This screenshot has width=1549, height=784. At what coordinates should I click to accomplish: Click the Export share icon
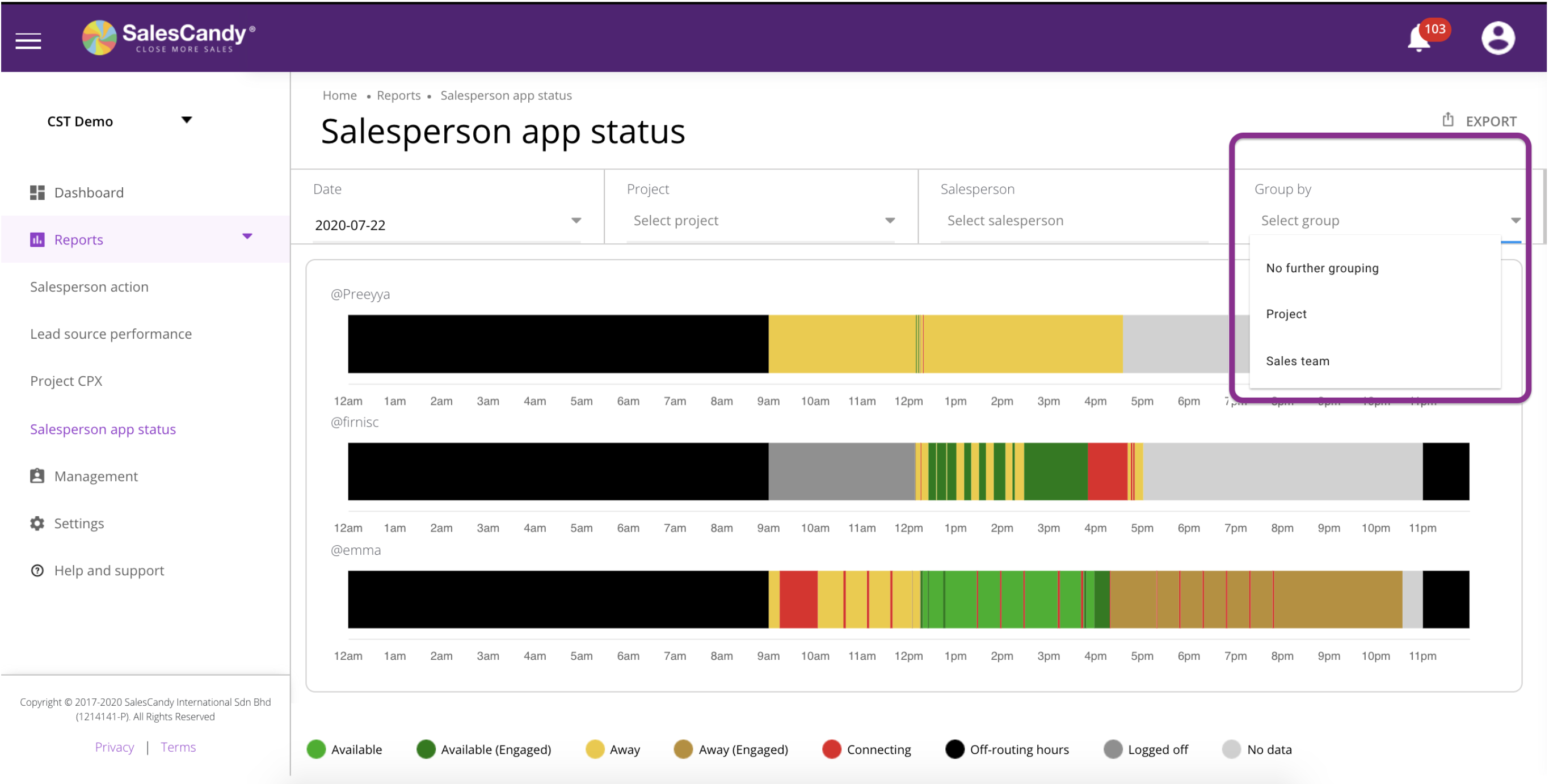click(1447, 120)
